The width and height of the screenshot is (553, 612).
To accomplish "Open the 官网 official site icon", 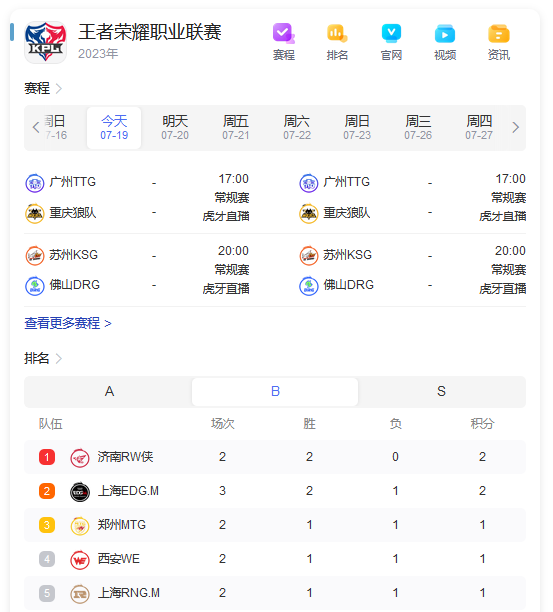I will [x=391, y=42].
